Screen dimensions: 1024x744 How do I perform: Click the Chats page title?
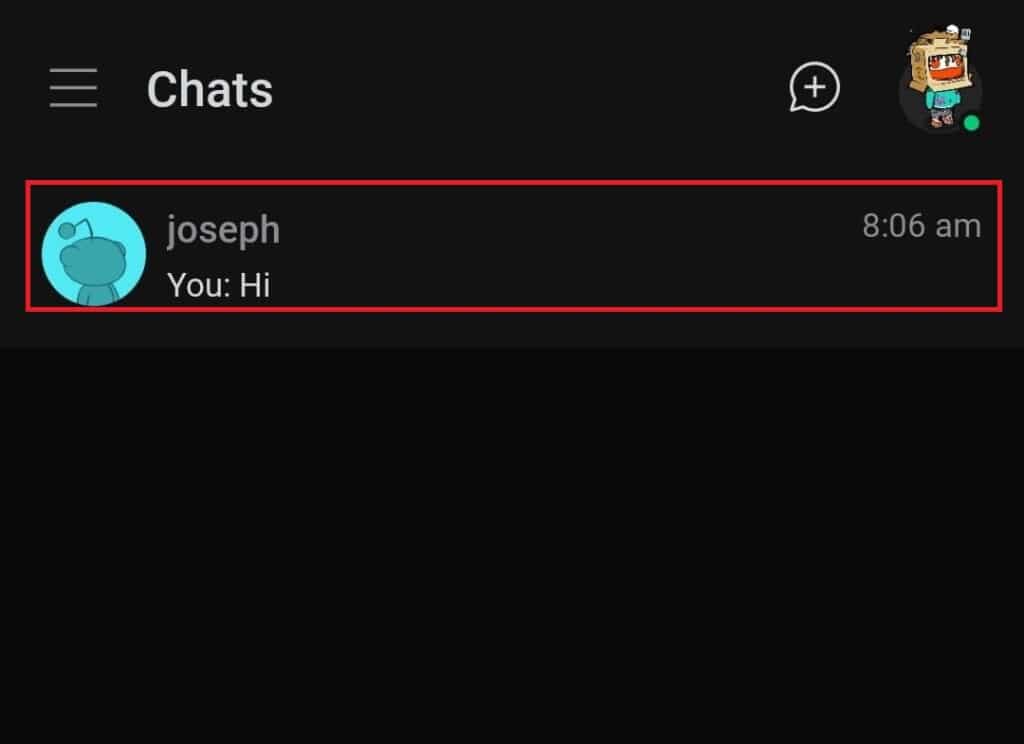click(209, 89)
